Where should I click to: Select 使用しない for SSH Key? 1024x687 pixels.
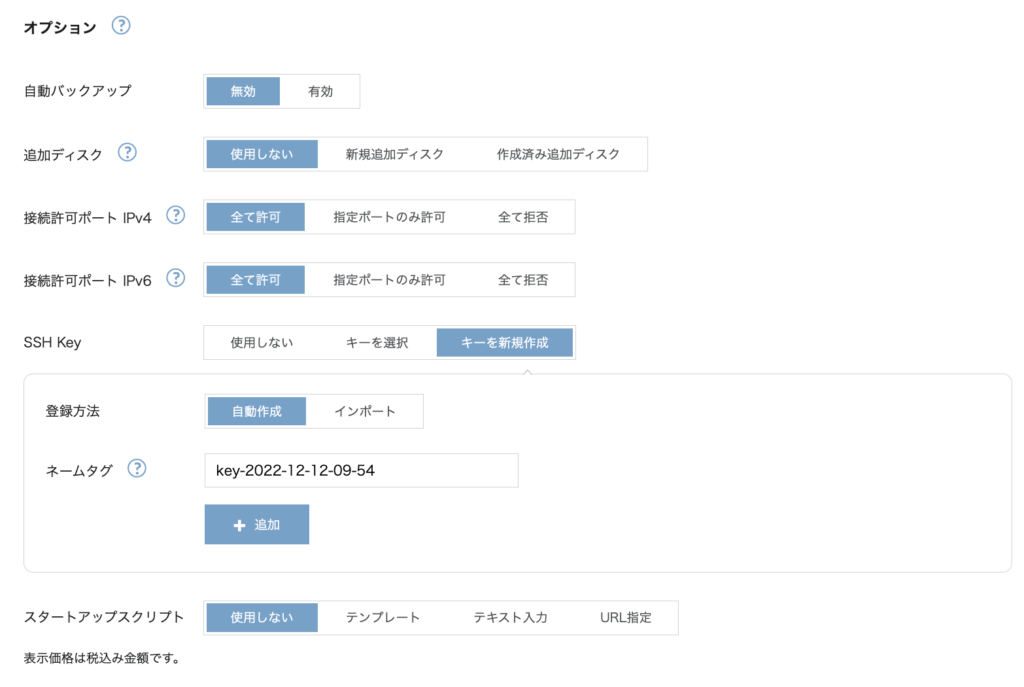point(262,342)
